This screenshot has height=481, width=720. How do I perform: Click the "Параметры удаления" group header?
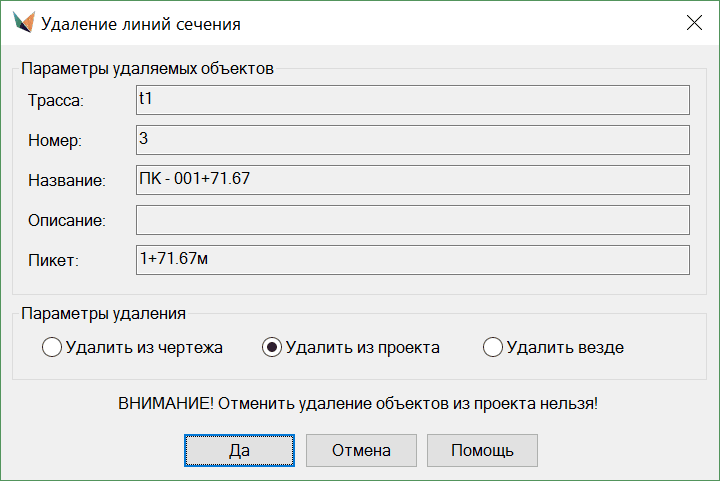point(103,313)
